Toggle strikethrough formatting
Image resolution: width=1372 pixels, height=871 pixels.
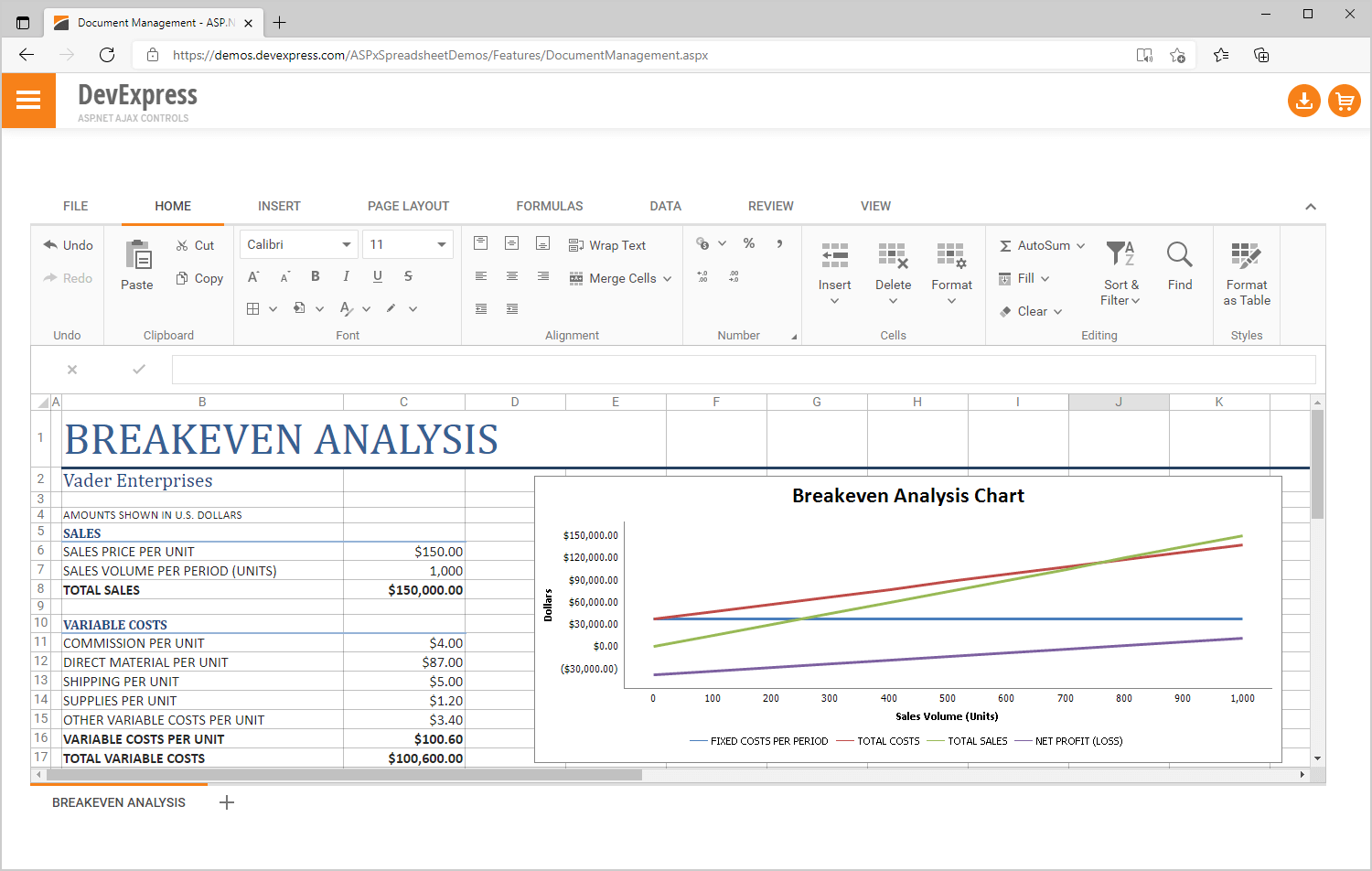pos(408,275)
